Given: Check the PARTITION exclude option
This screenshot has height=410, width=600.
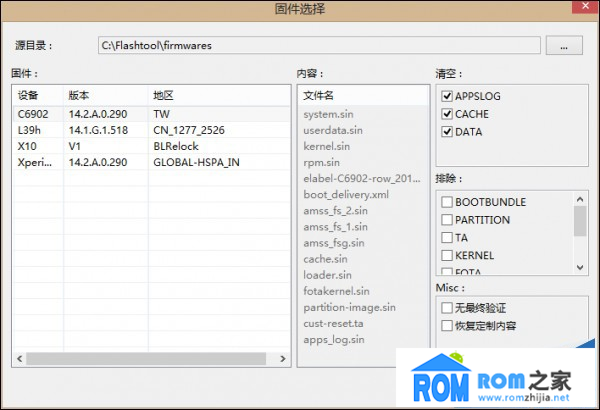Looking at the screenshot, I should [x=447, y=220].
